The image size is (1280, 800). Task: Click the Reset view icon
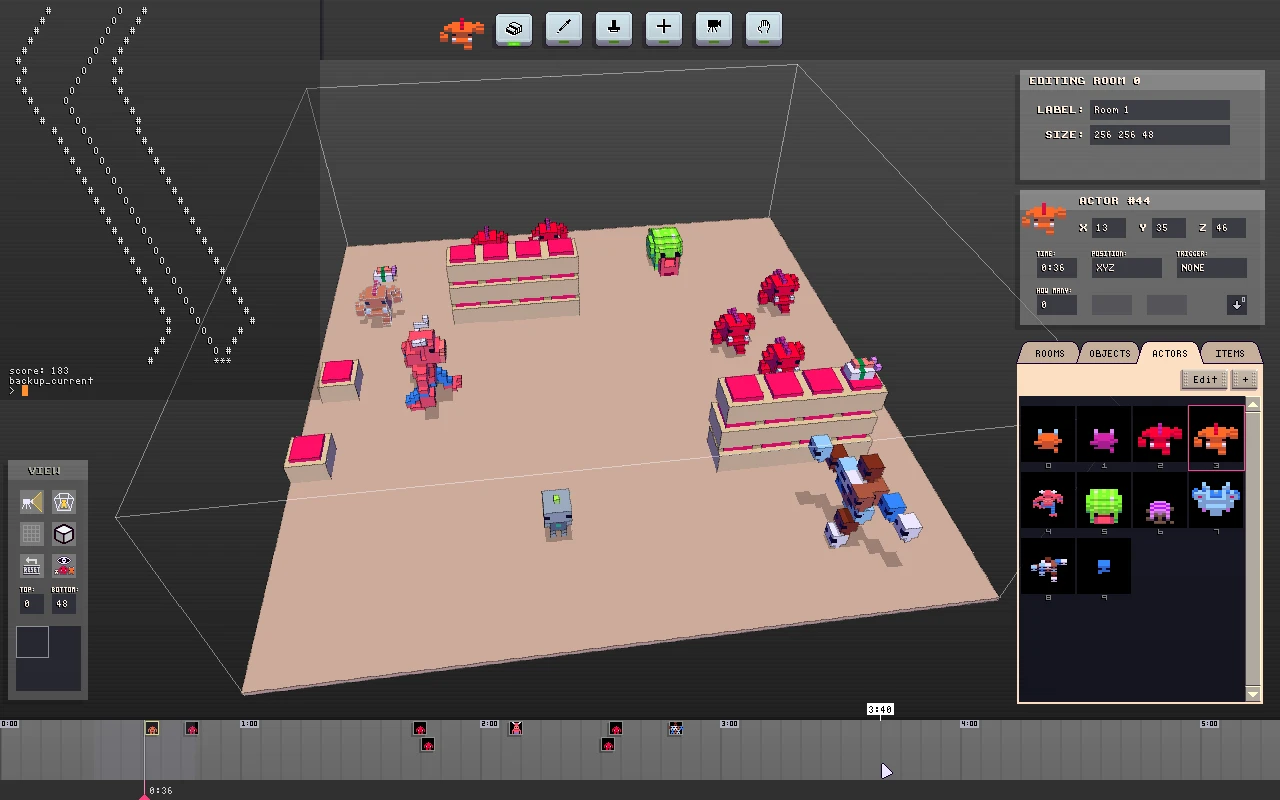(x=32, y=566)
